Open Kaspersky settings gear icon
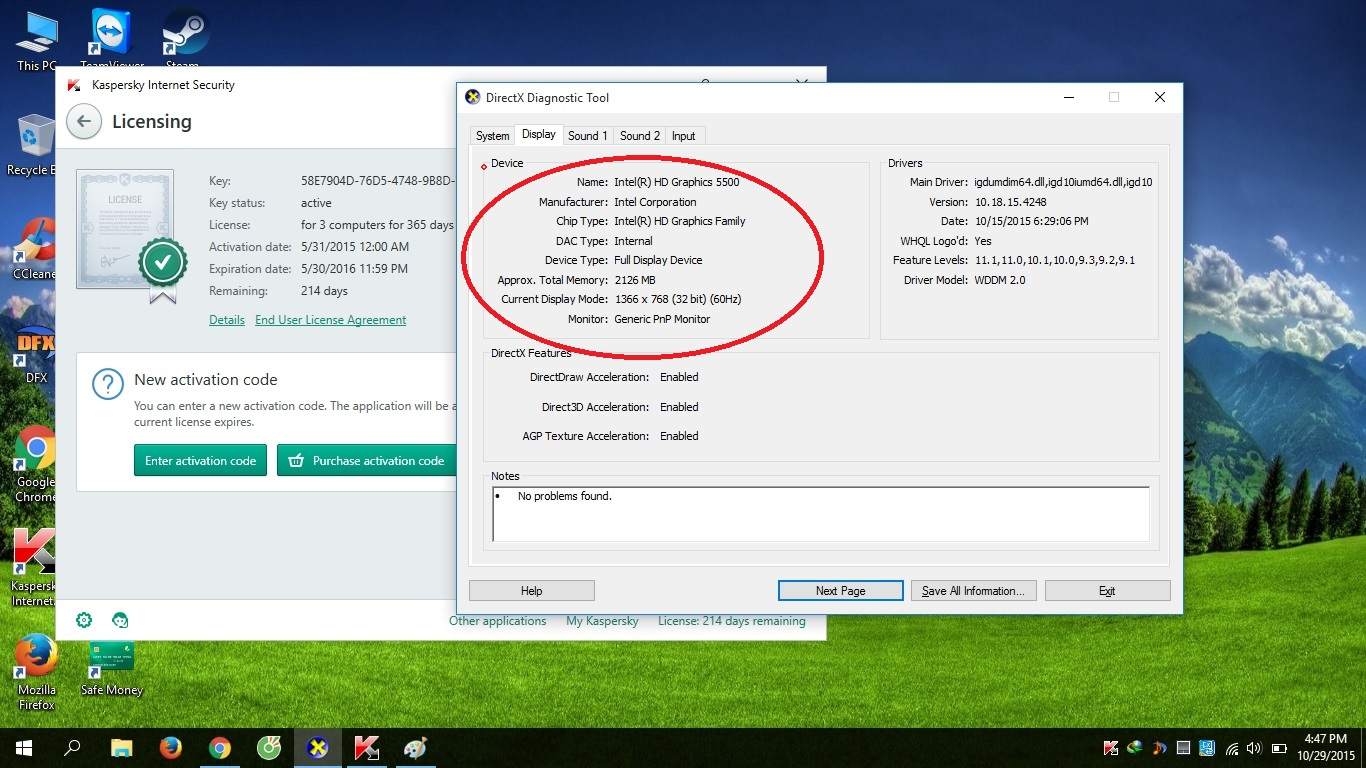 point(84,620)
